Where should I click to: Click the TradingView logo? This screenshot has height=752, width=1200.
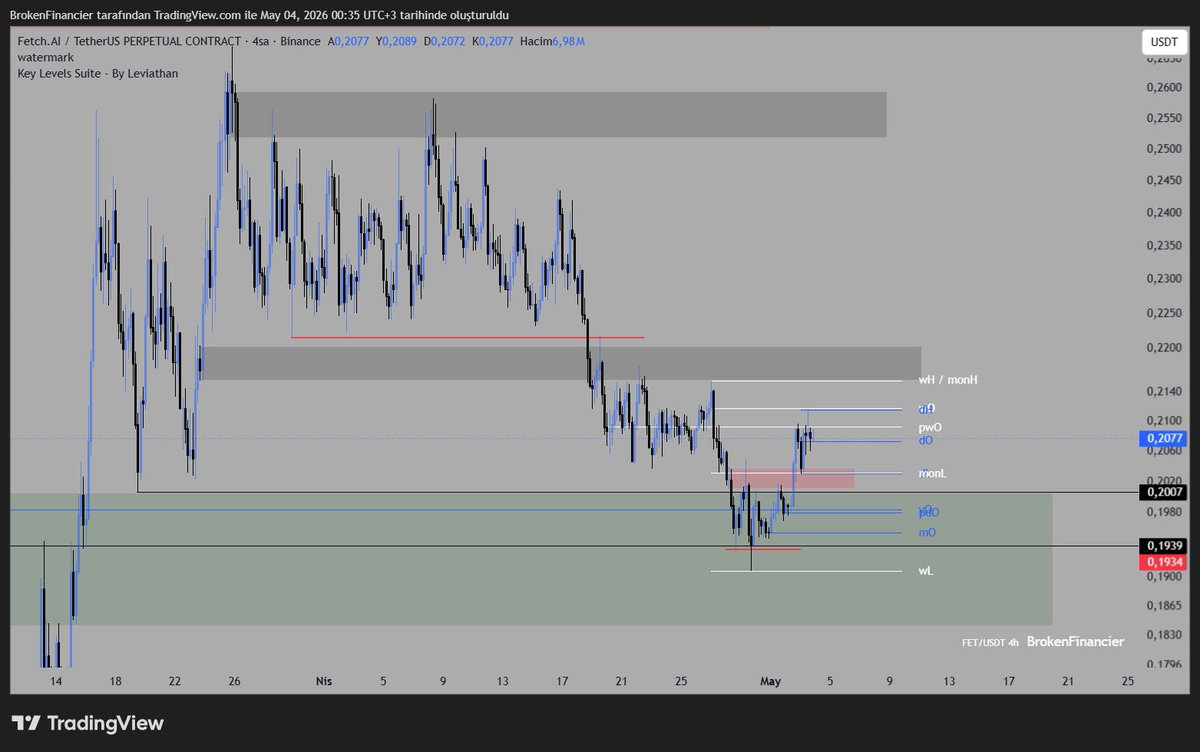pyautogui.click(x=87, y=723)
